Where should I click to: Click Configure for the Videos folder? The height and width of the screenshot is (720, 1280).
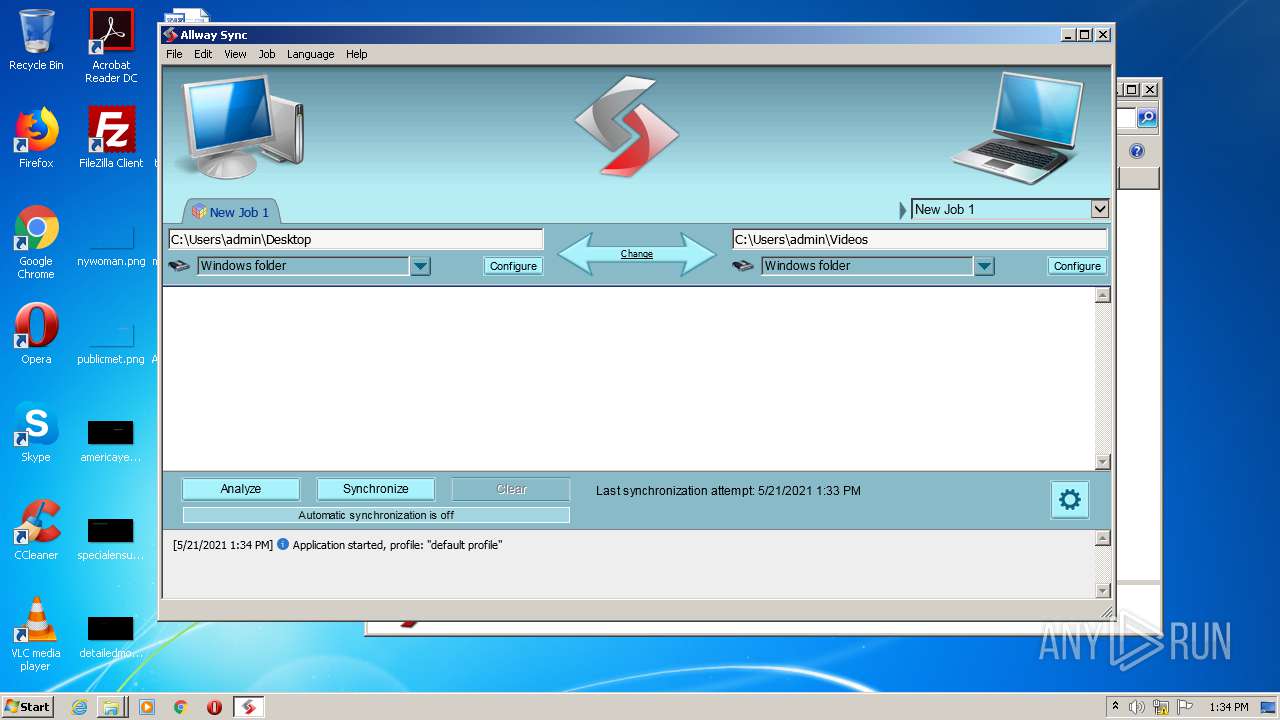(1077, 266)
